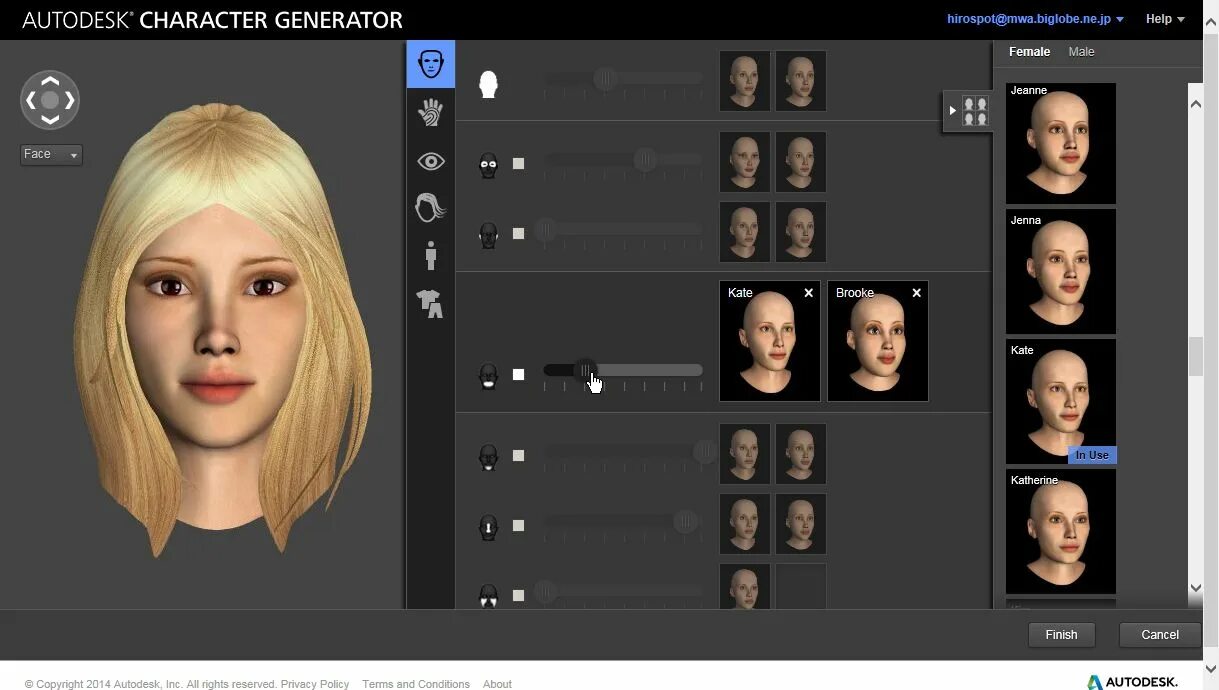
Task: Switch to the Female tab
Action: [x=1029, y=52]
